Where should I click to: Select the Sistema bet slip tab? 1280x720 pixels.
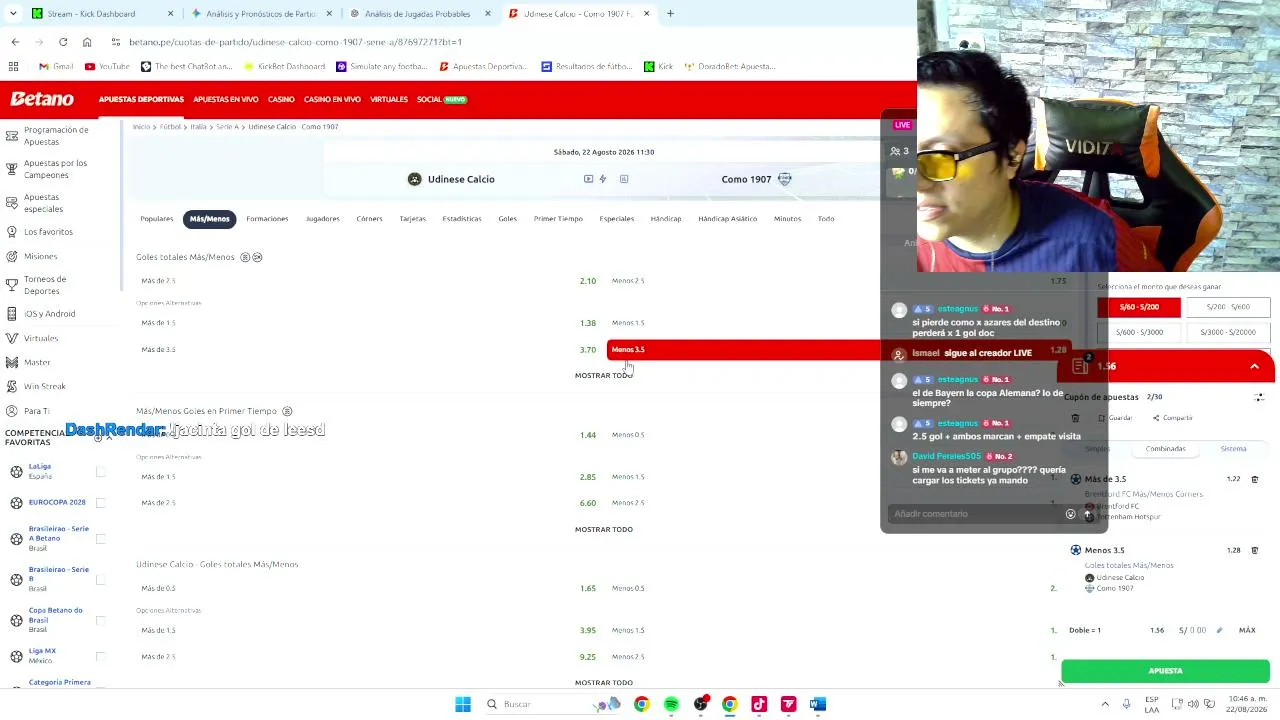1233,449
